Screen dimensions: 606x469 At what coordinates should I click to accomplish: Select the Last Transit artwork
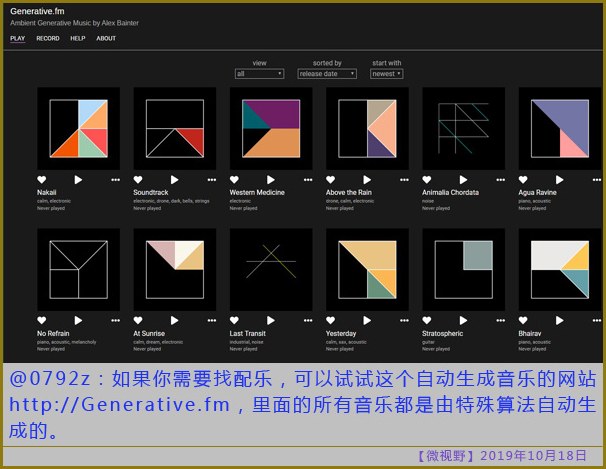coord(271,270)
